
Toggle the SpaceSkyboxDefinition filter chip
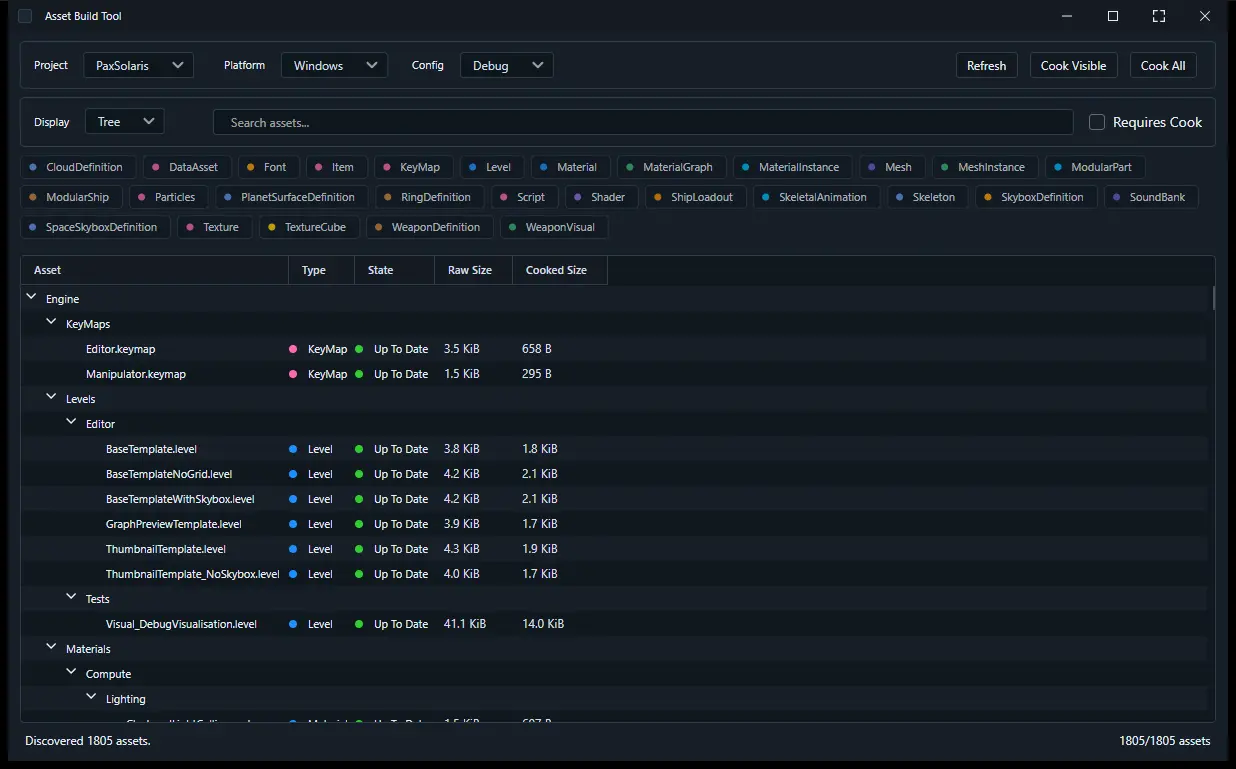pos(95,227)
